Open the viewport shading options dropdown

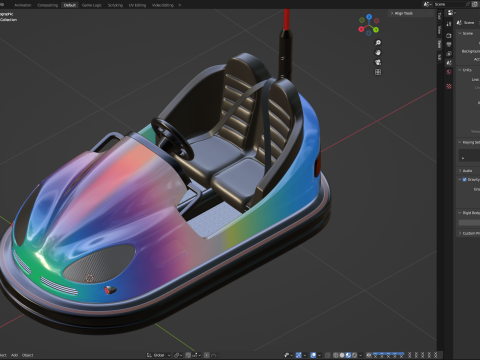(x=361, y=355)
